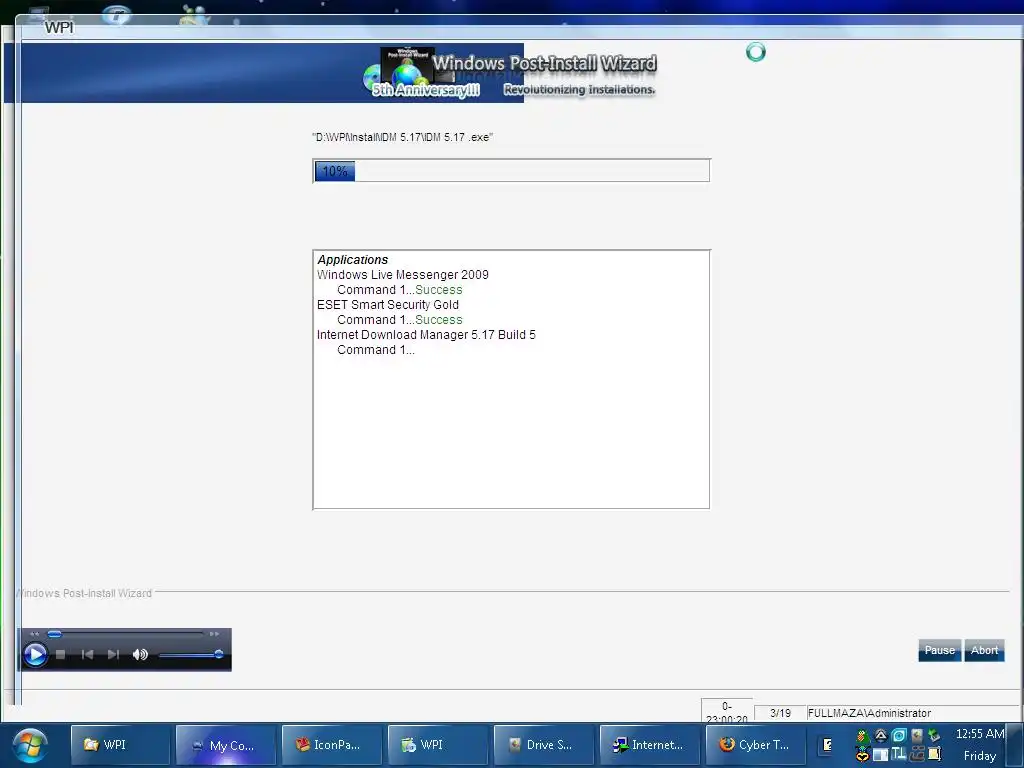Switch to Drive S... taskbar button

coord(543,744)
